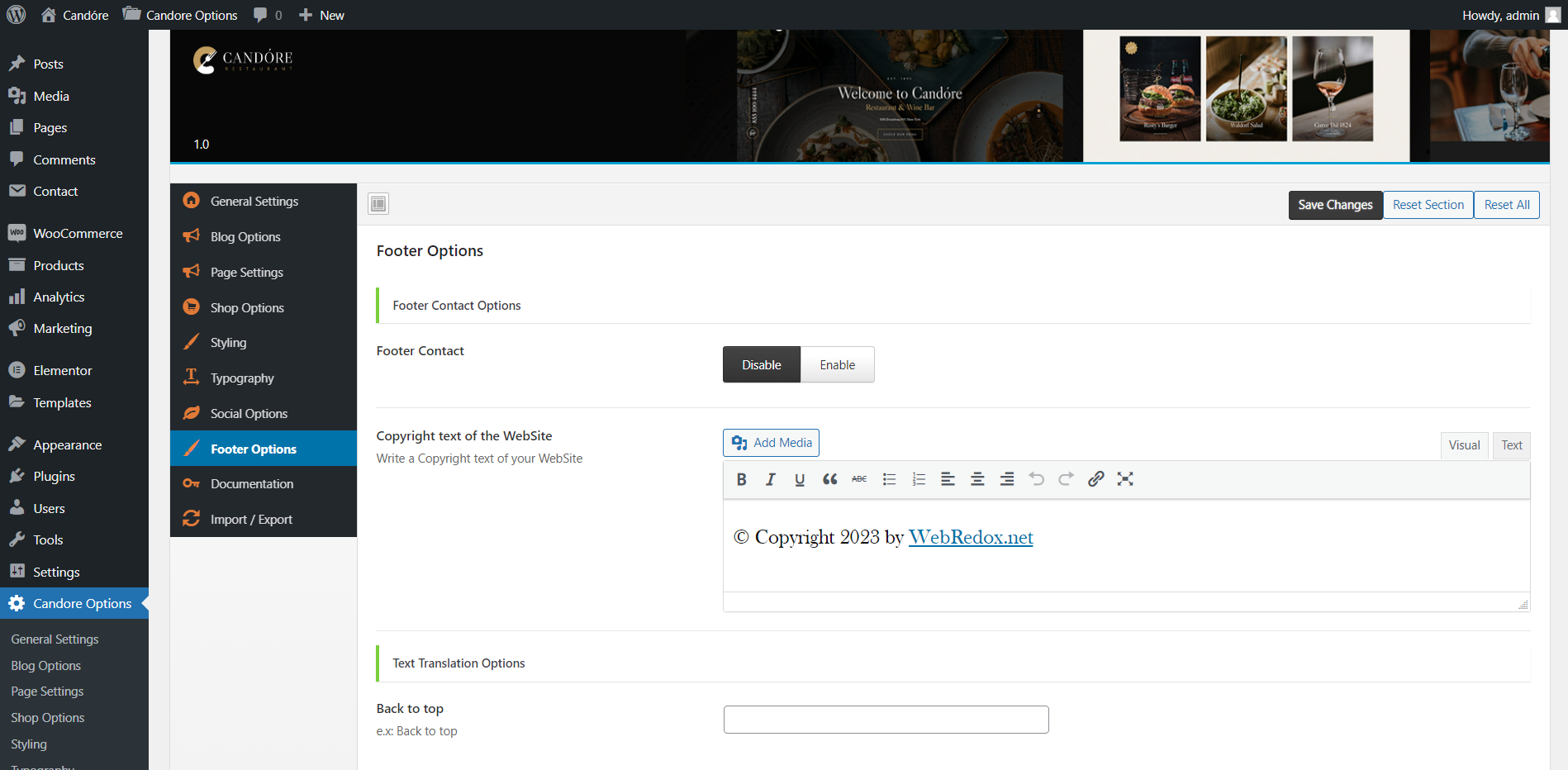Apply Italic formatting in the copyright editor
This screenshot has width=1568, height=770.
point(770,479)
